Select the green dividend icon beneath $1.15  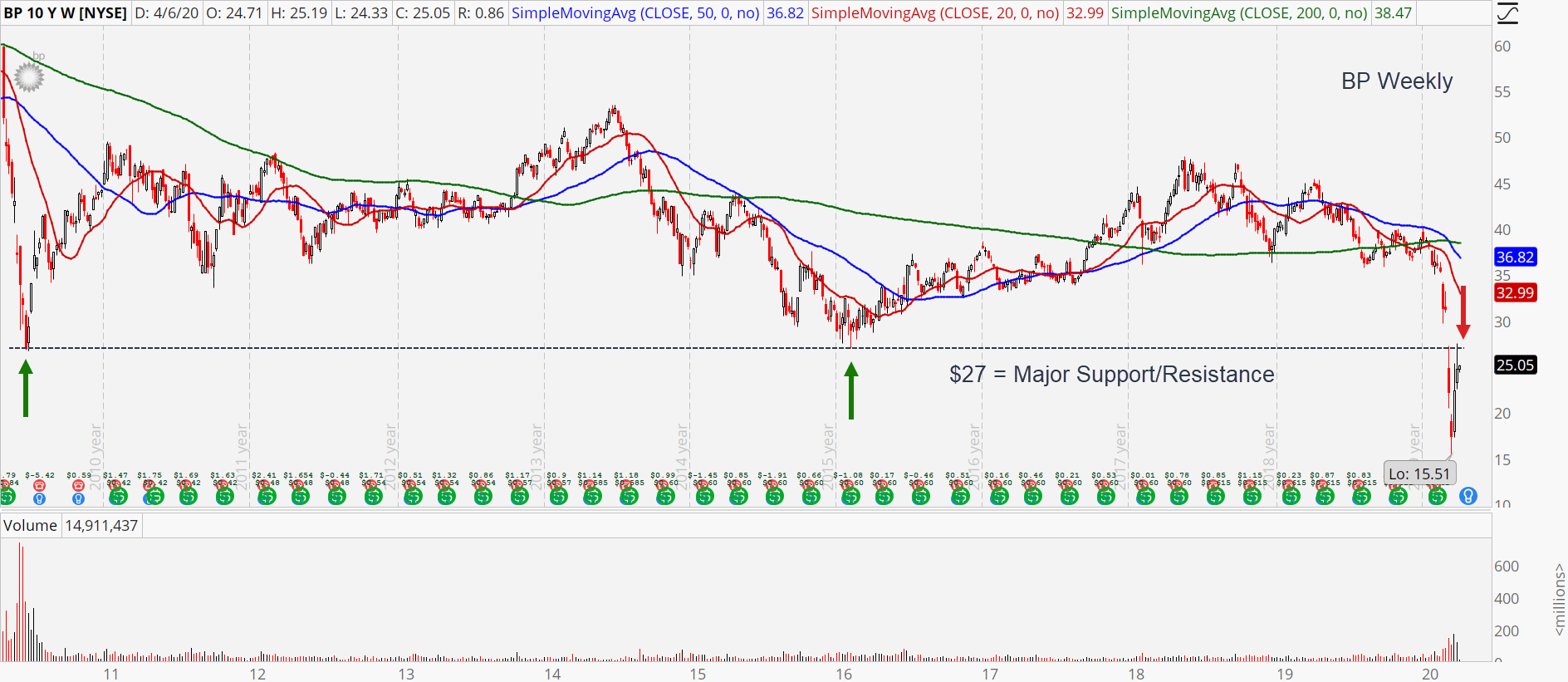(1252, 497)
